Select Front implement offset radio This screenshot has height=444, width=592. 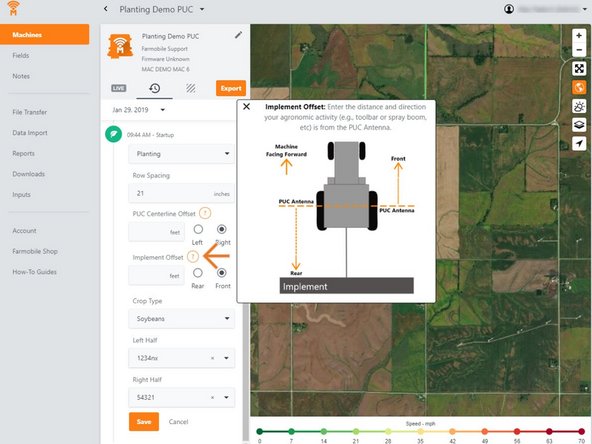click(222, 273)
